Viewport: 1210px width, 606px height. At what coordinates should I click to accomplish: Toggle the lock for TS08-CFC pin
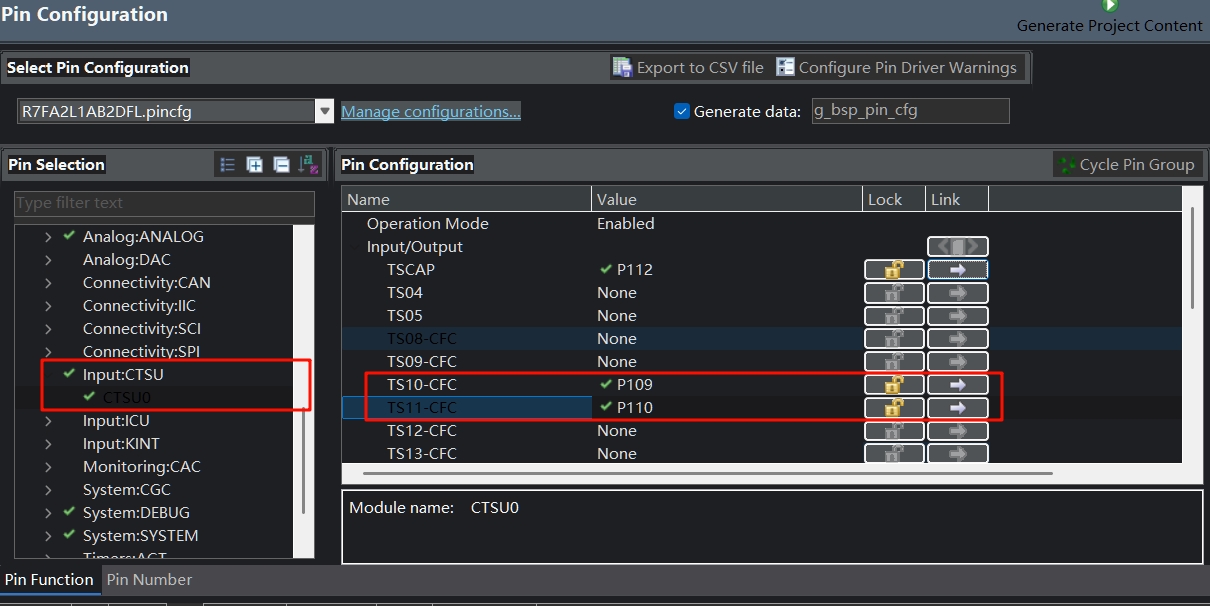tap(894, 339)
